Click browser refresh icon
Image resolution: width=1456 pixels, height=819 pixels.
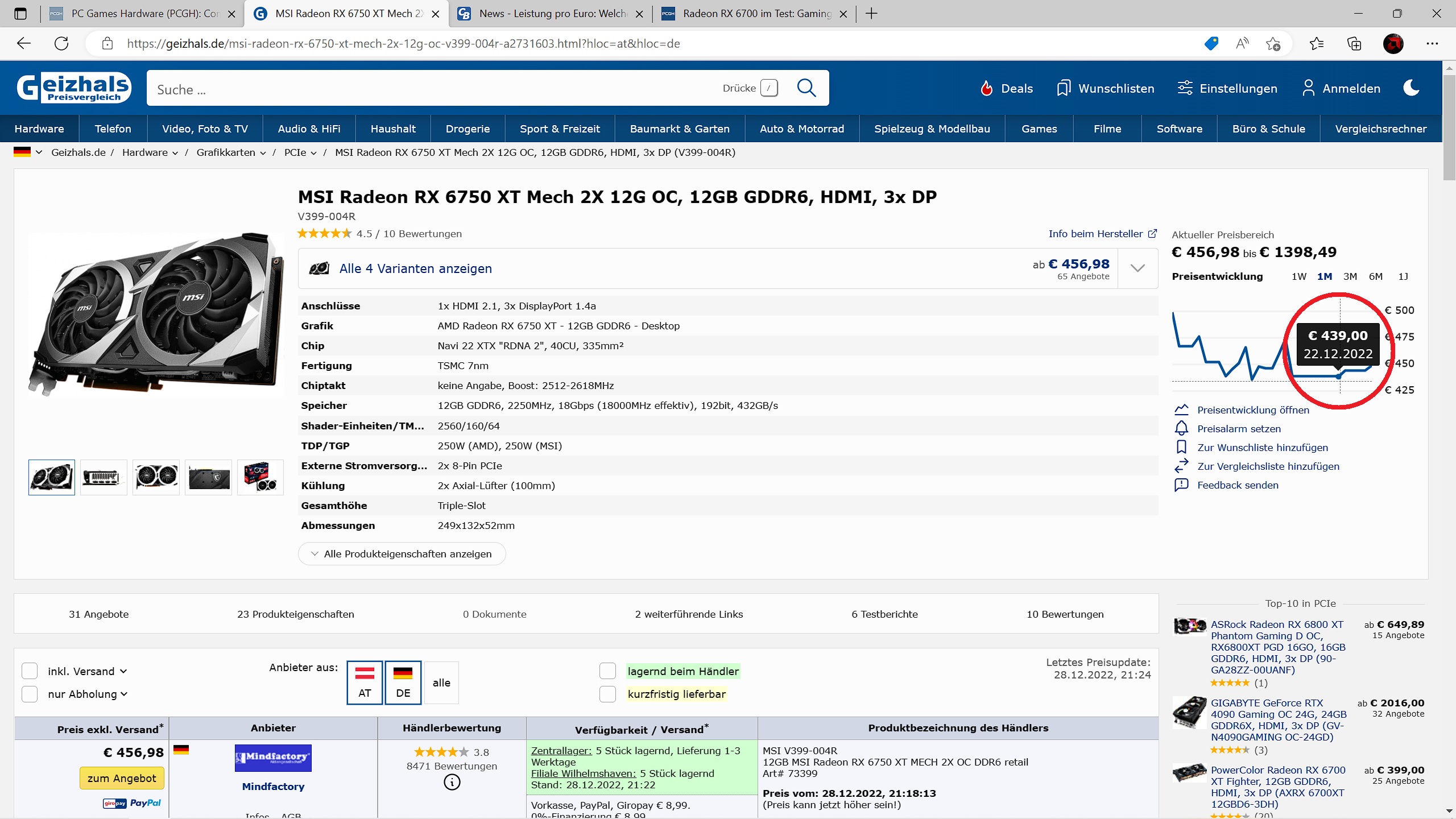[61, 44]
